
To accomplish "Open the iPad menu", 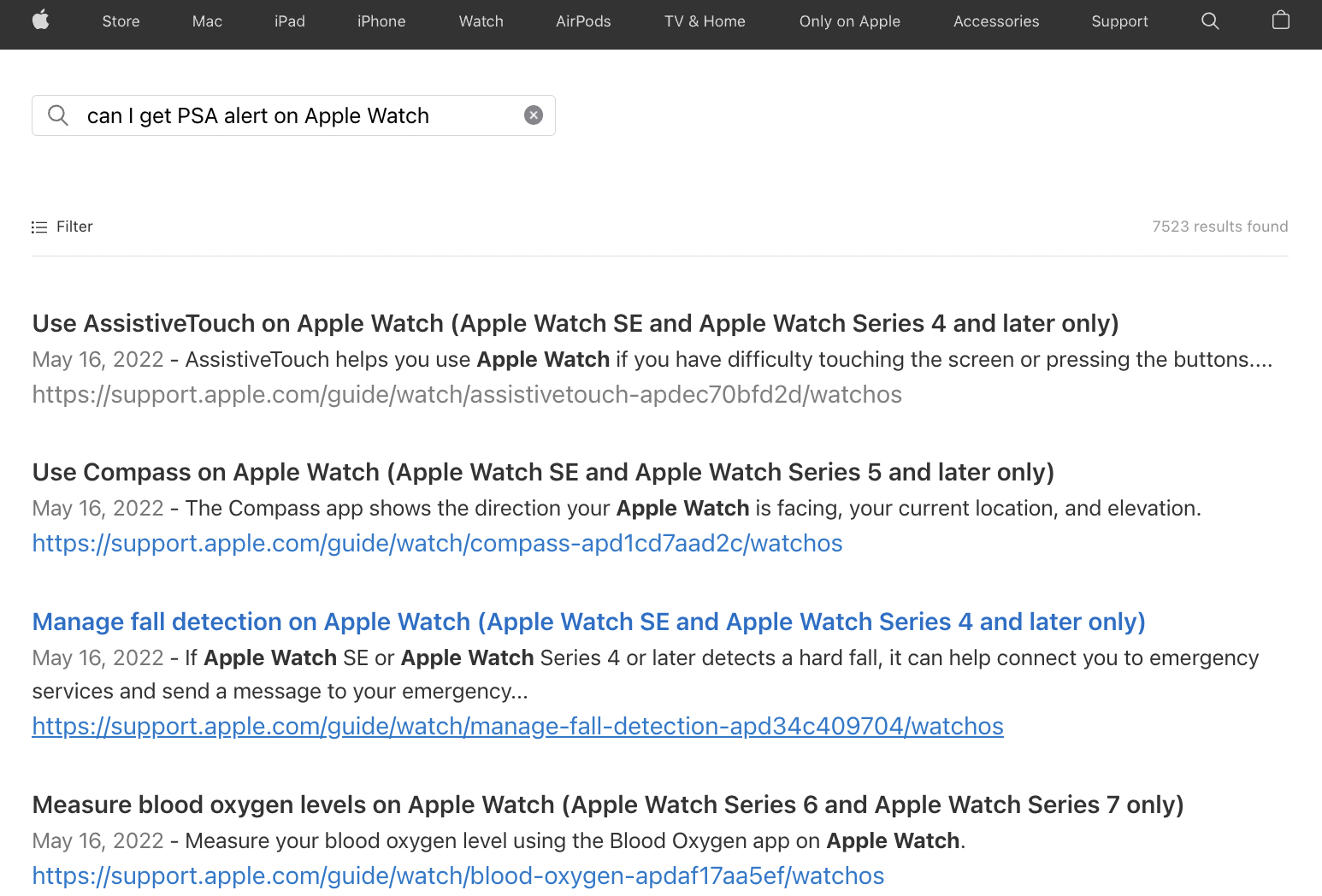I will pos(290,21).
